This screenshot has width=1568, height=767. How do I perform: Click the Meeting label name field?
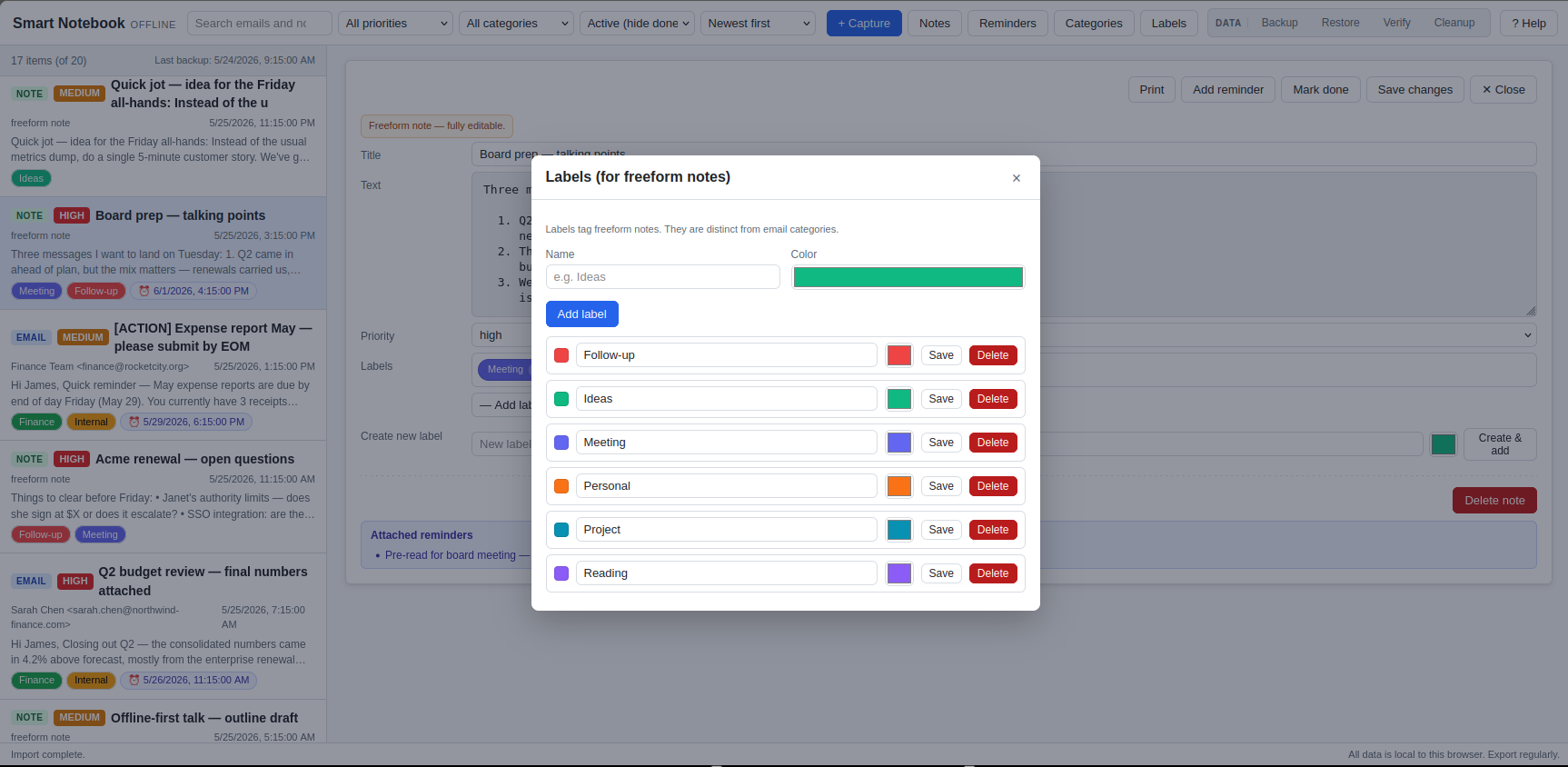(x=726, y=443)
